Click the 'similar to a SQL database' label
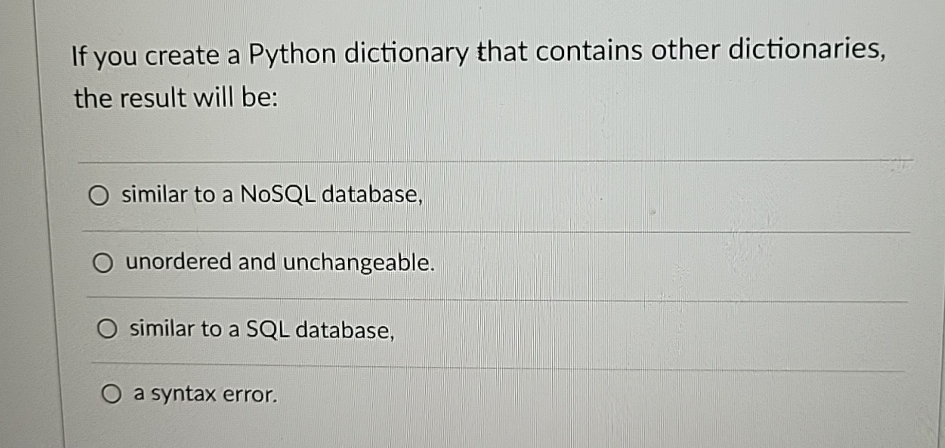The height and width of the screenshot is (448, 945). [263, 329]
